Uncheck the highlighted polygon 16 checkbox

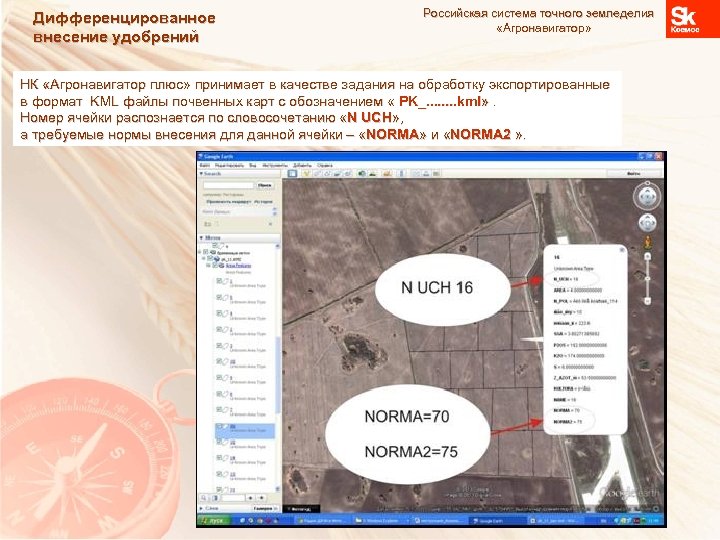[x=219, y=427]
